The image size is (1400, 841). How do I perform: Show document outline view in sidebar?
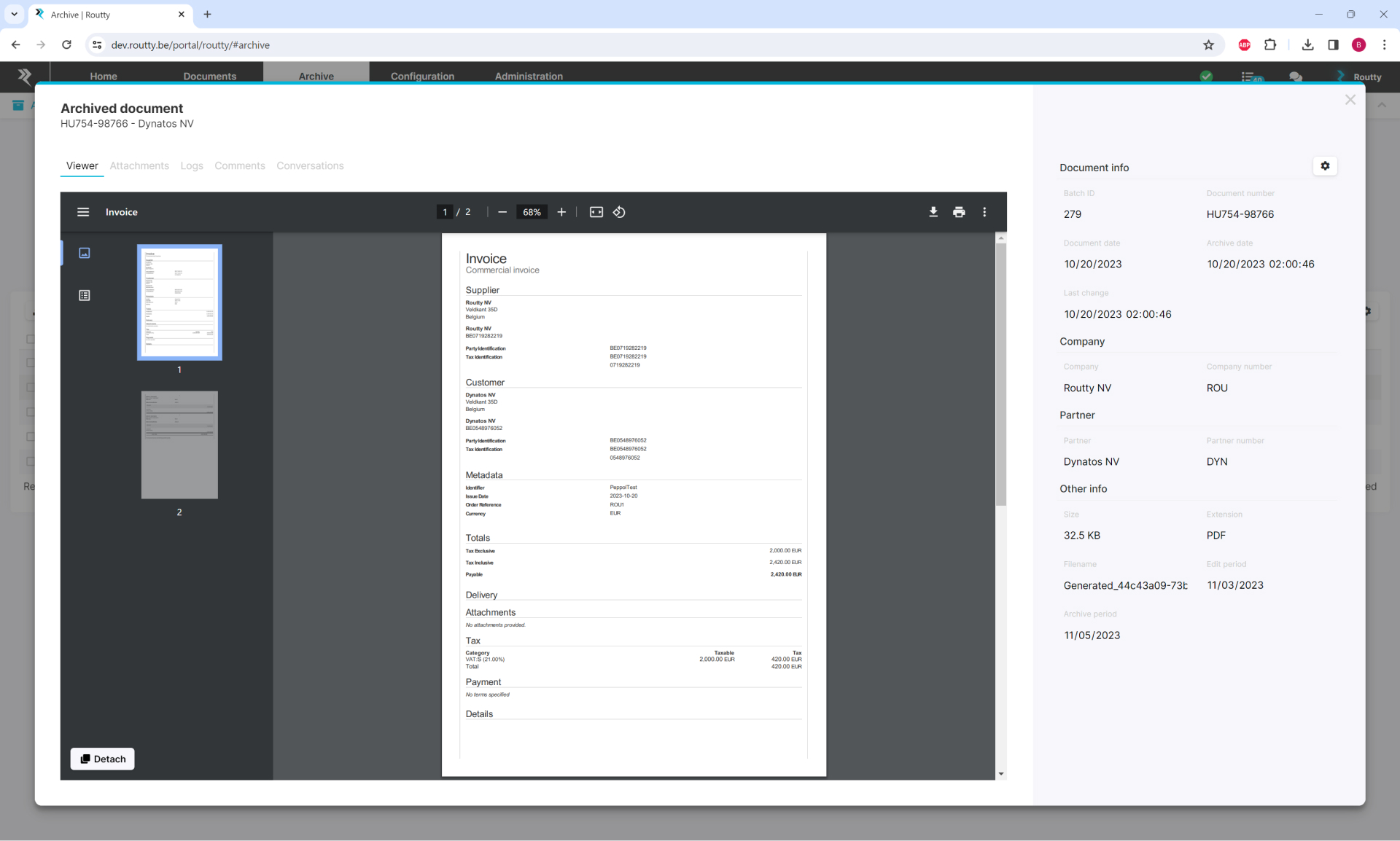click(85, 295)
